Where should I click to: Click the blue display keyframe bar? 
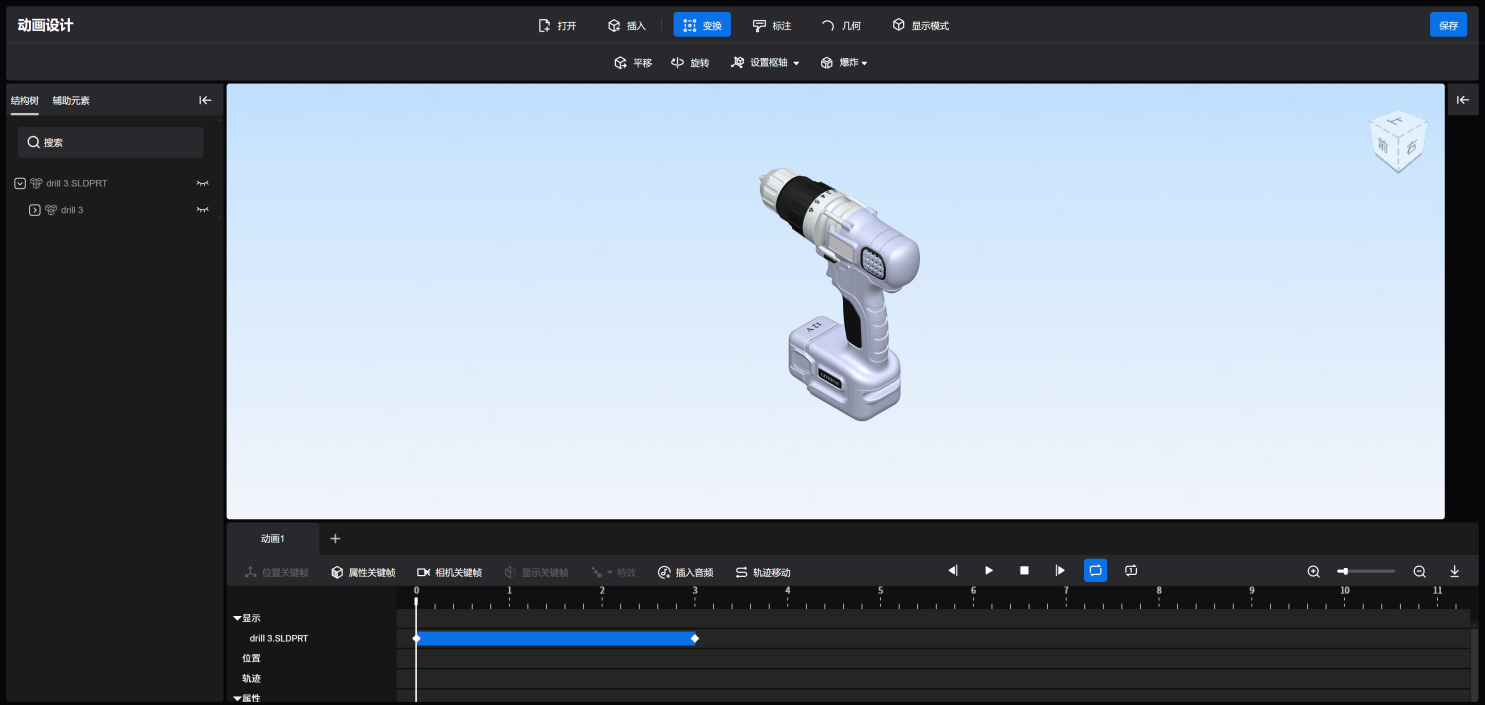pyautogui.click(x=555, y=638)
